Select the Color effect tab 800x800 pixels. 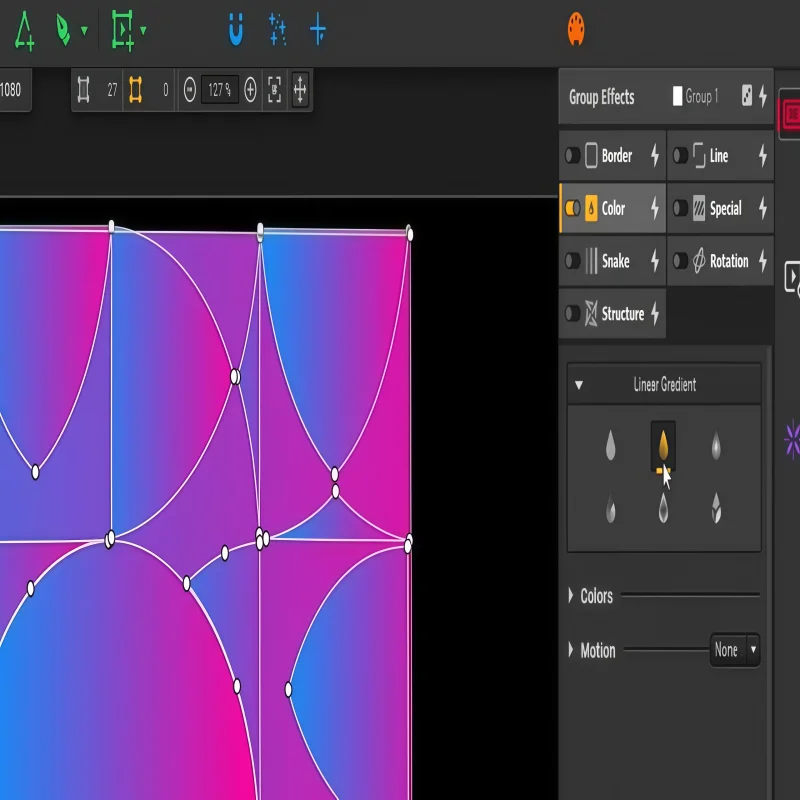pos(612,208)
